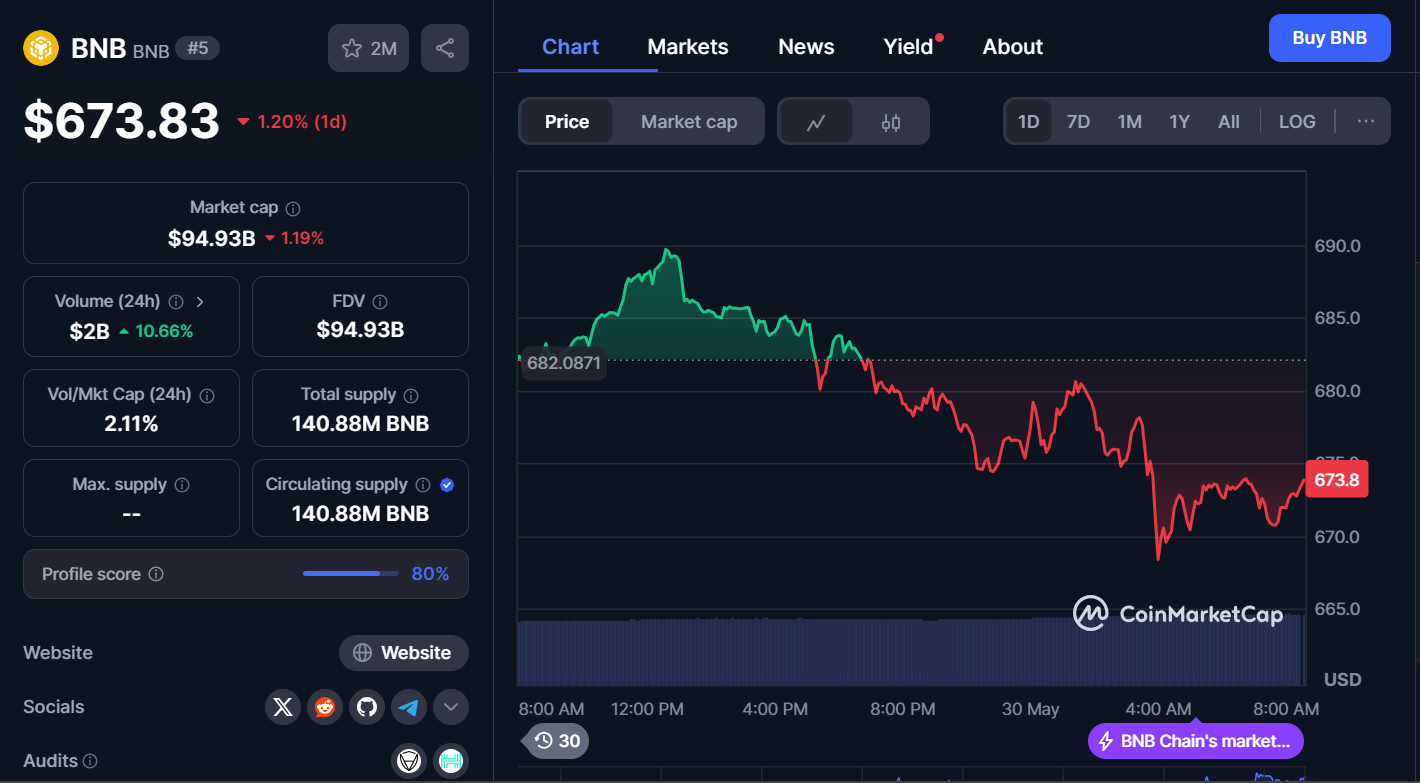Toggle LOG scale on chart
Viewport: 1420px width, 783px height.
pos(1297,122)
